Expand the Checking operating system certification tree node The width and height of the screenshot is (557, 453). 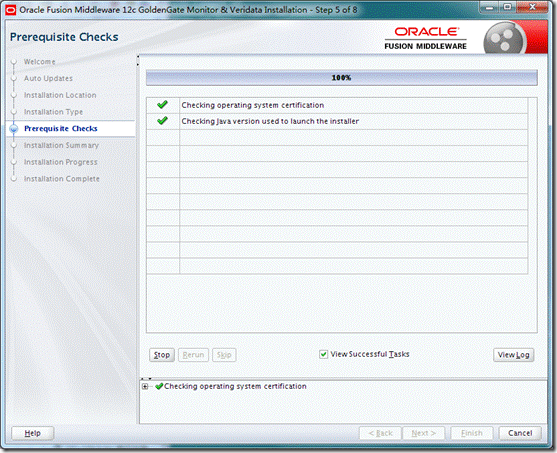(x=145, y=387)
